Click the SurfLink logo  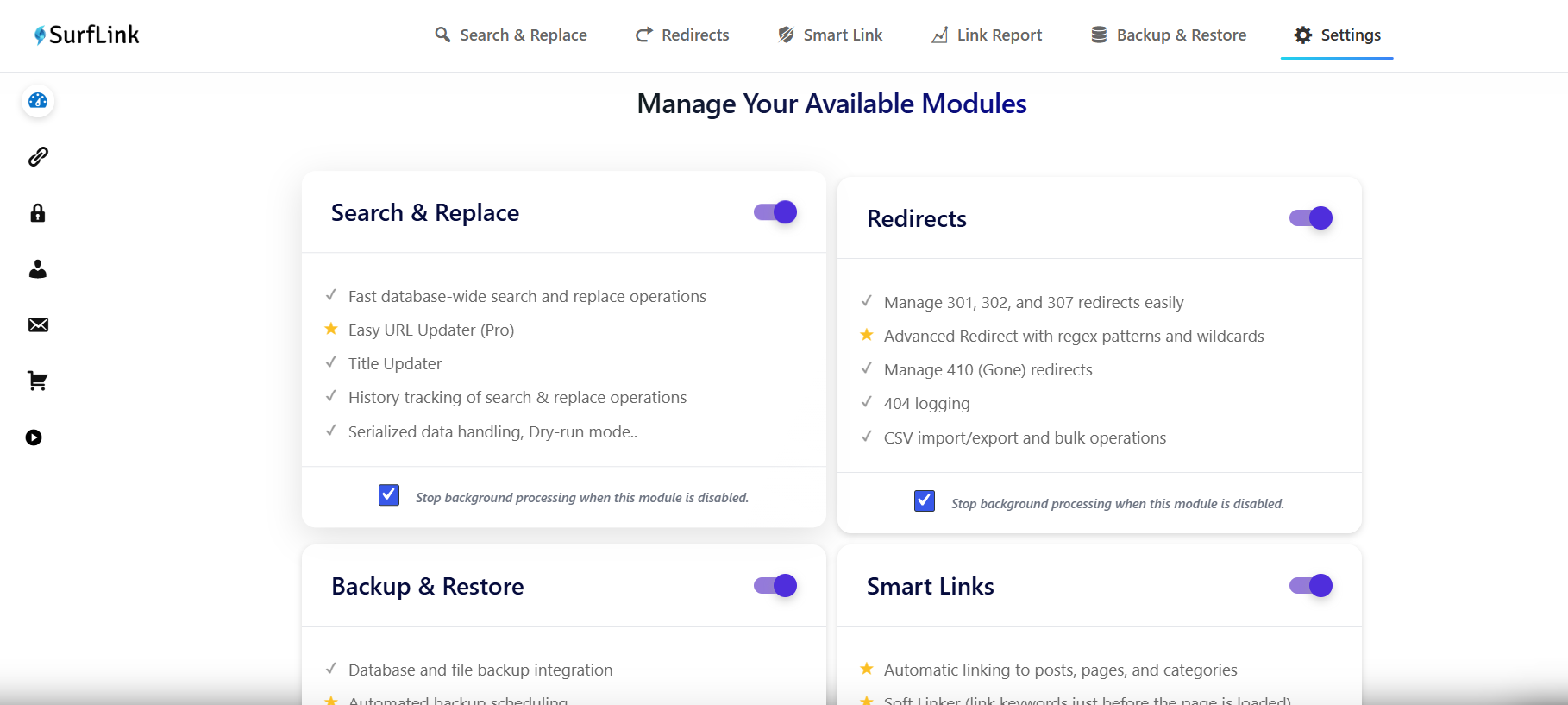click(86, 35)
